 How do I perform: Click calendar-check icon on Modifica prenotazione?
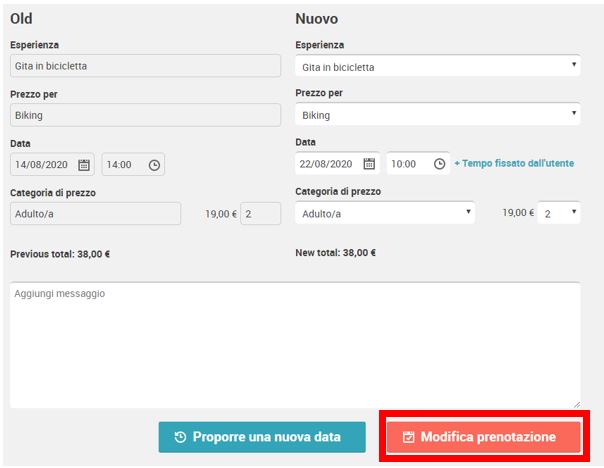click(408, 437)
